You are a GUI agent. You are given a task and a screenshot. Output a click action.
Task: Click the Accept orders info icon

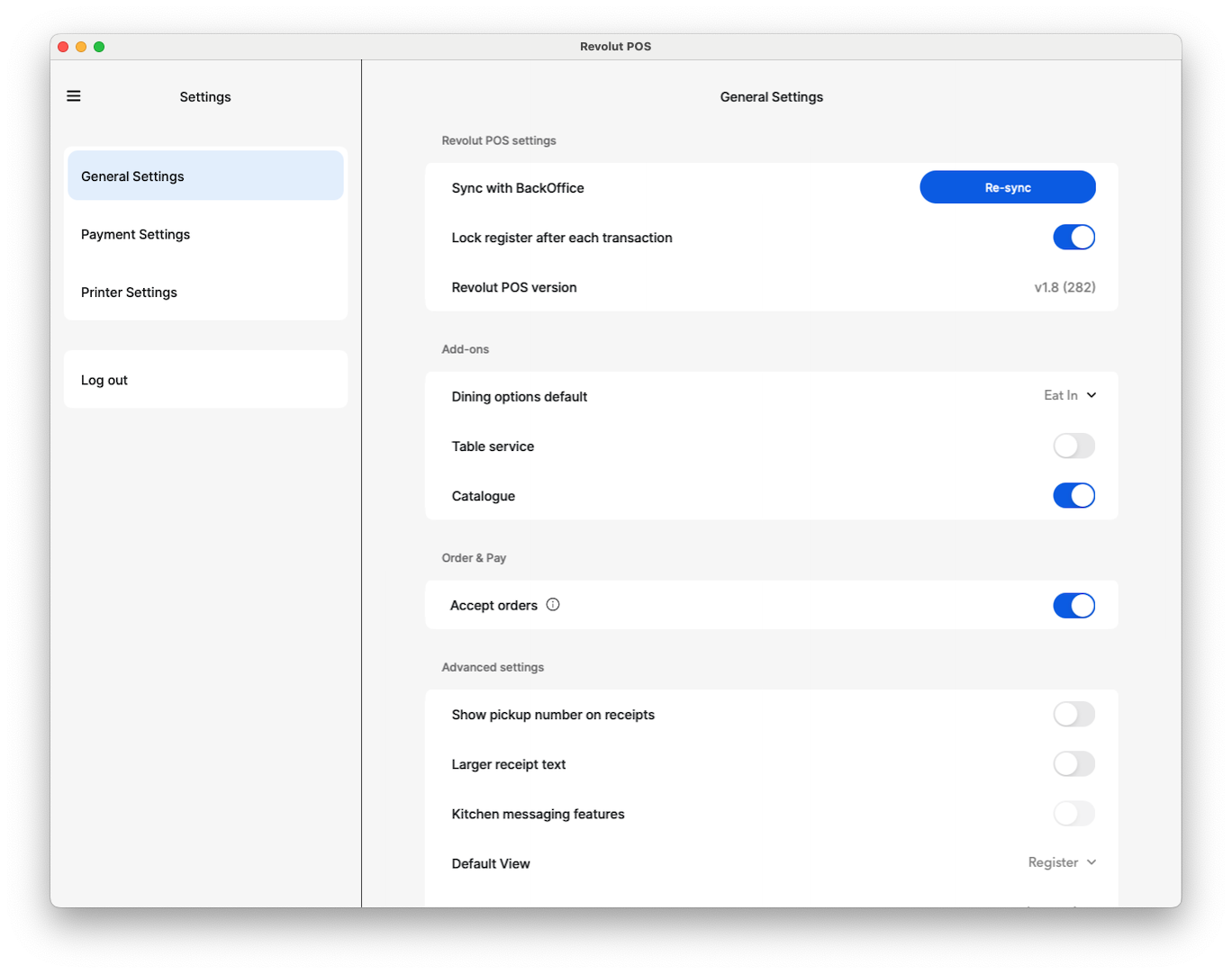pos(553,605)
